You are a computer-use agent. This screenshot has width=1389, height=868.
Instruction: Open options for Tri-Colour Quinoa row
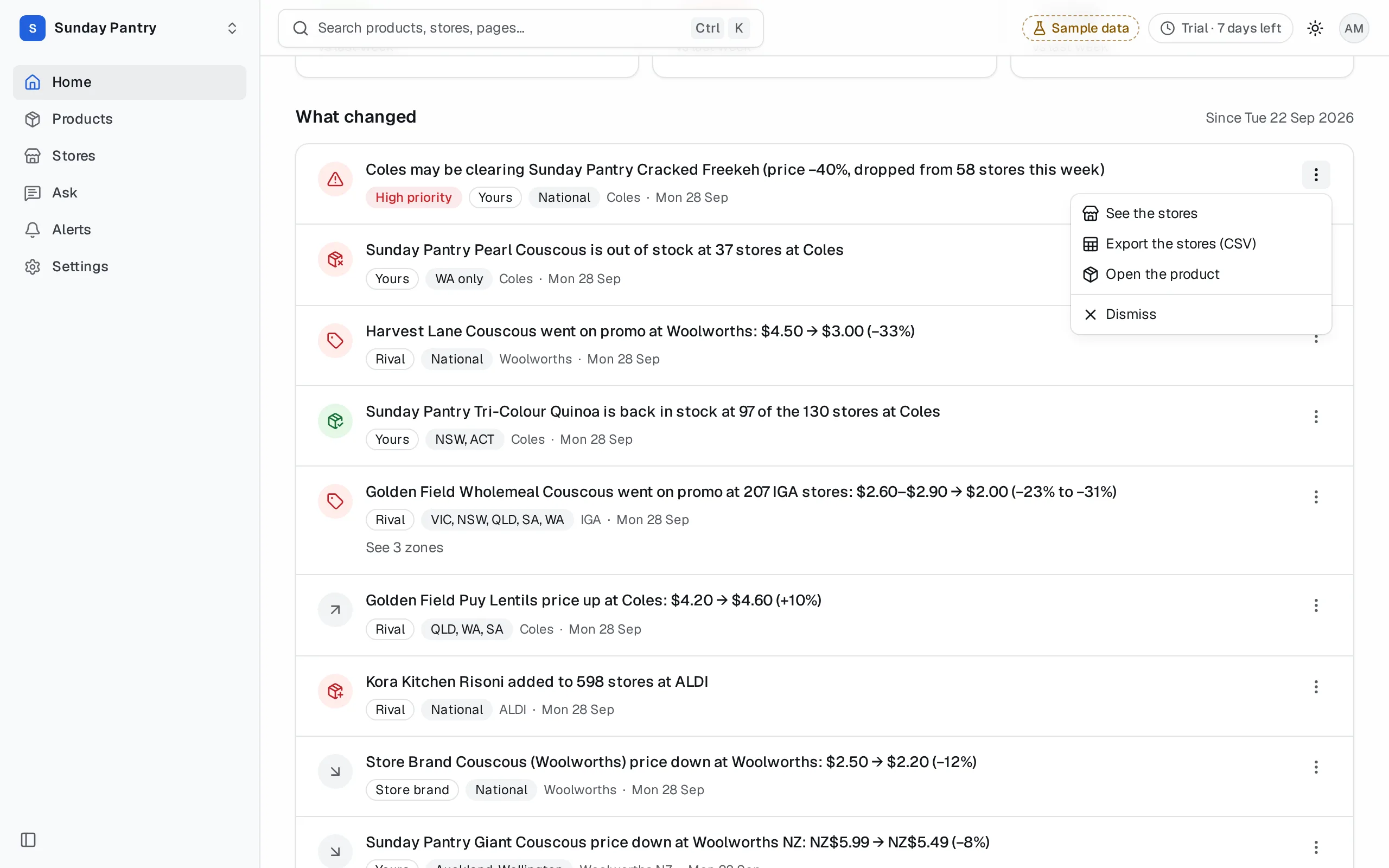click(x=1316, y=417)
